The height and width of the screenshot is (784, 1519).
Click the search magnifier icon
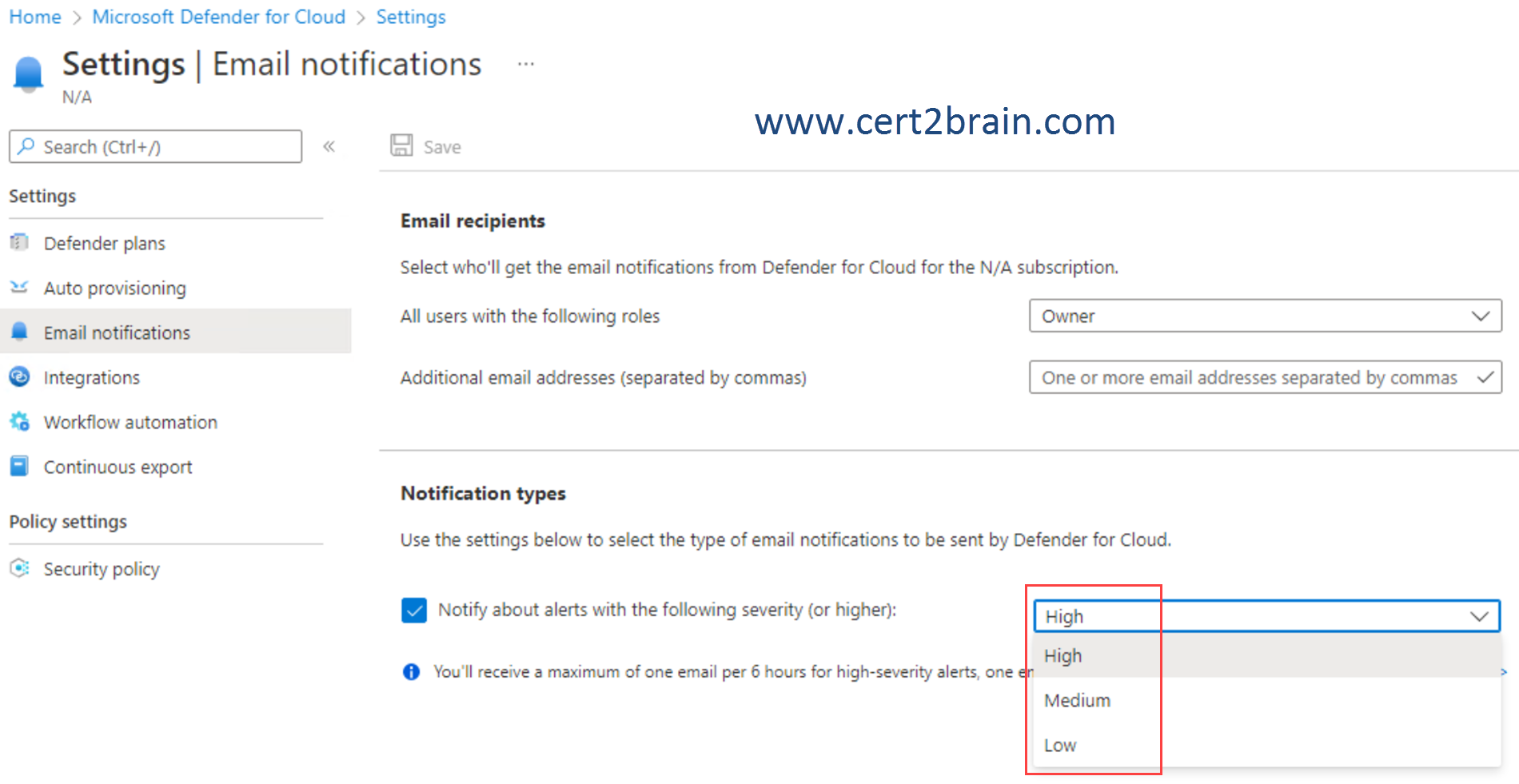[26, 146]
